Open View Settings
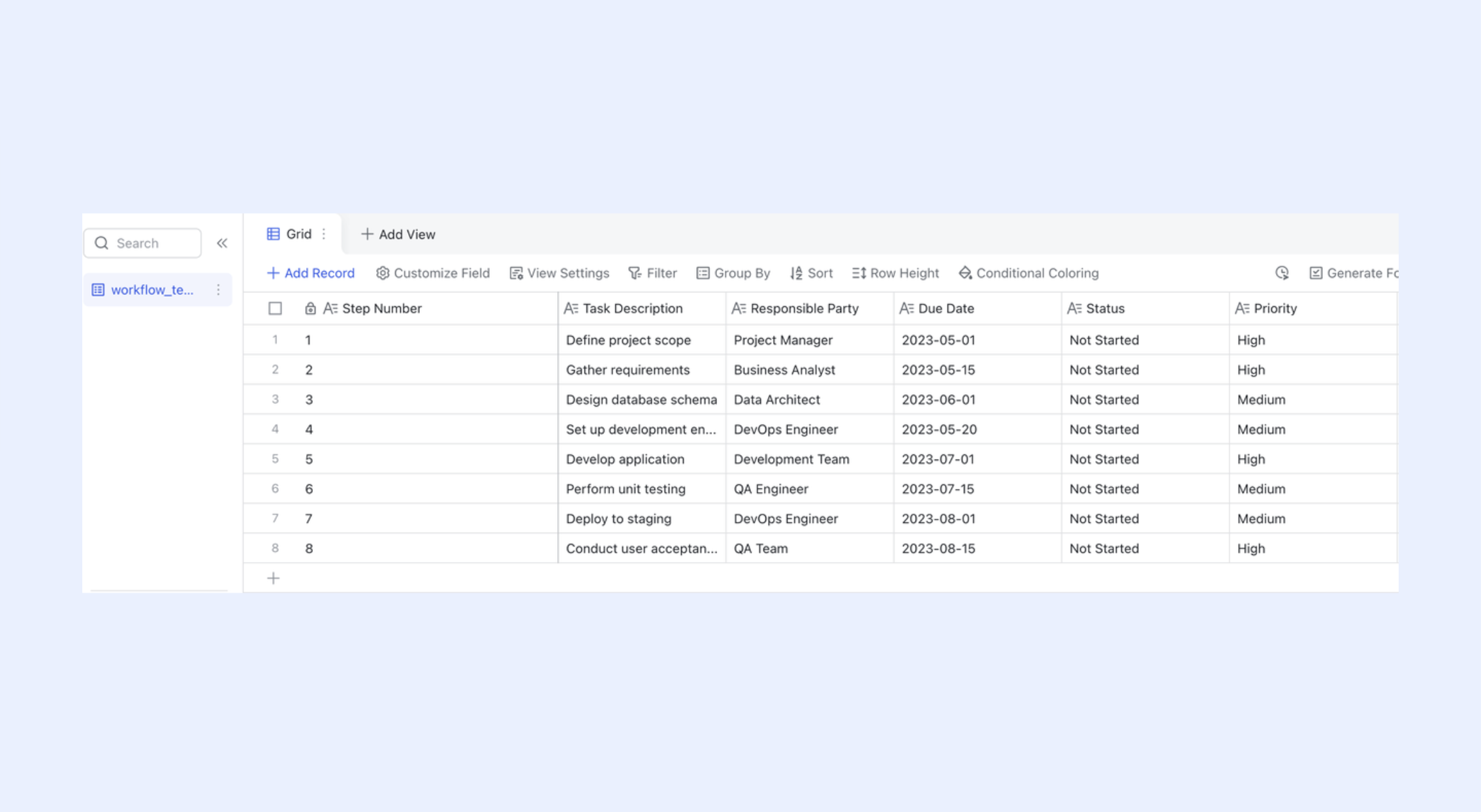Viewport: 1481px width, 812px height. coord(560,273)
